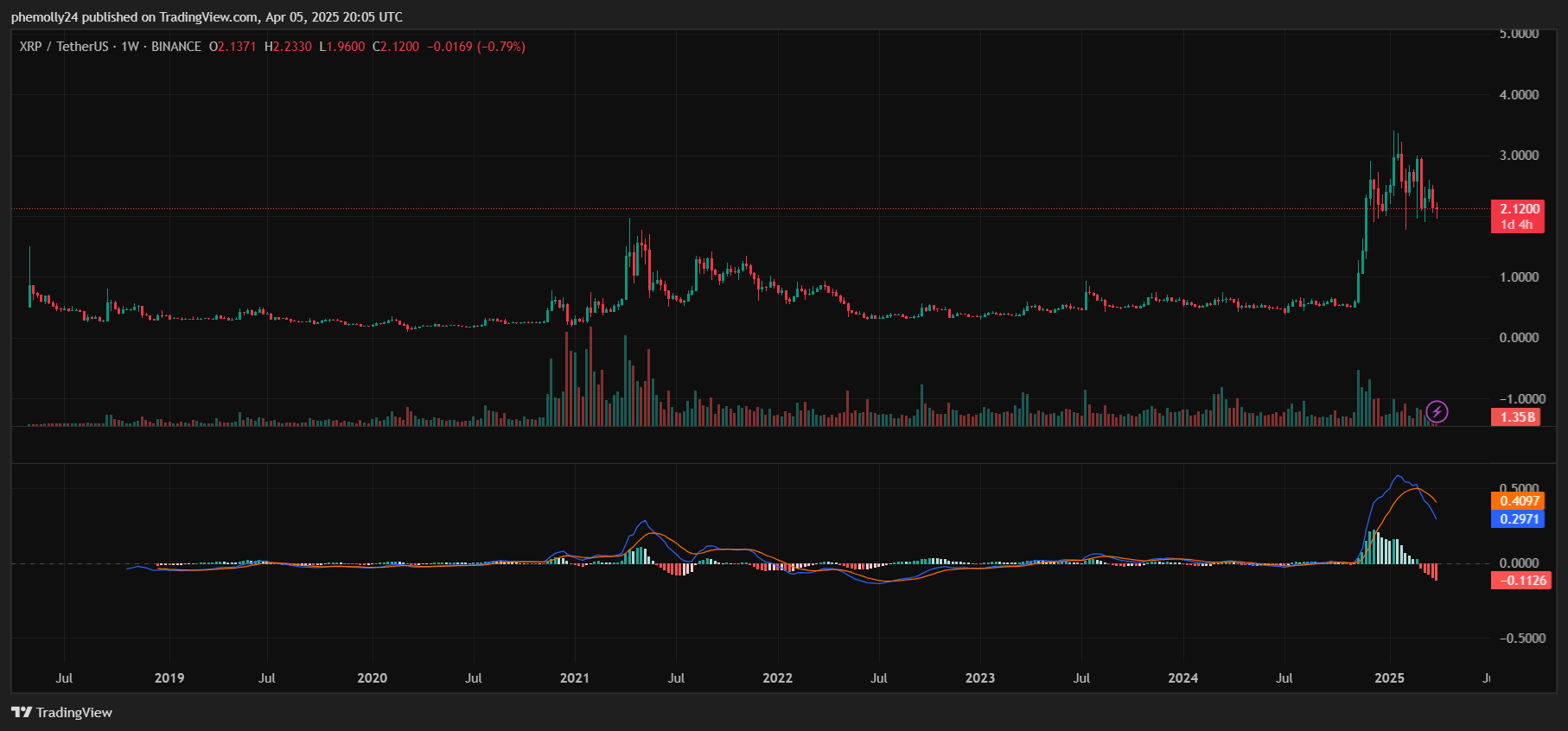
Task: Select the red 2.1200 current price label
Action: pyautogui.click(x=1519, y=209)
